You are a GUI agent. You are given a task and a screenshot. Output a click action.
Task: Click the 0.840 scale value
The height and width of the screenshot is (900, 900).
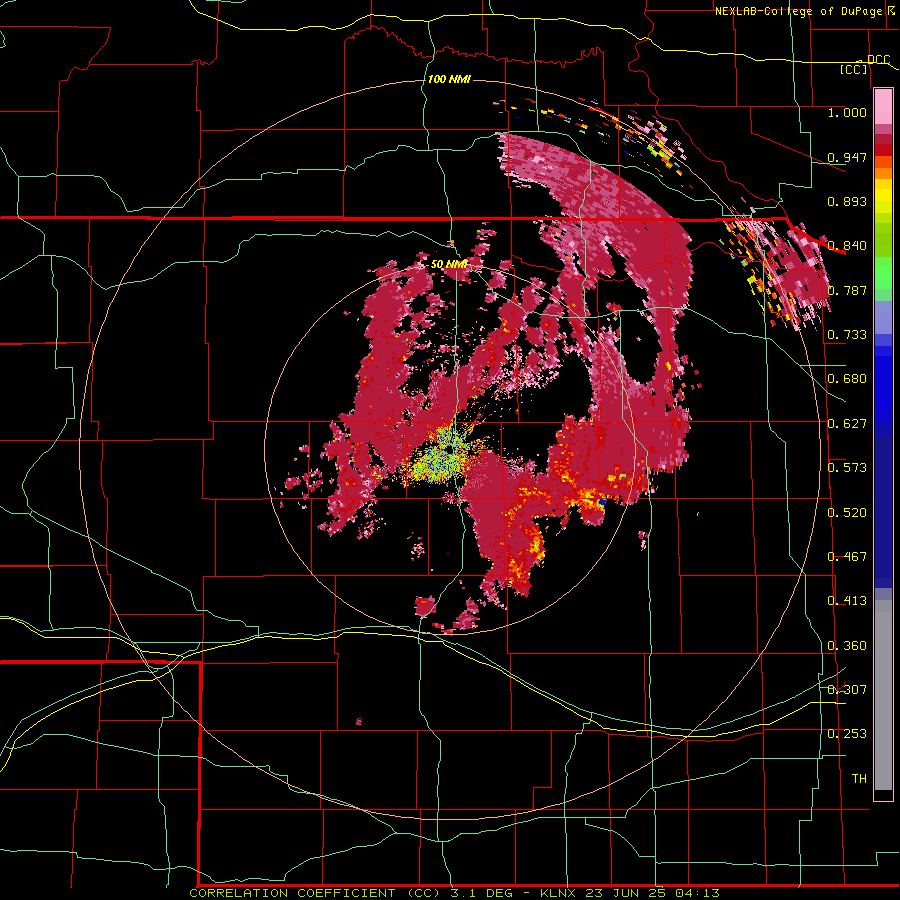(x=847, y=245)
